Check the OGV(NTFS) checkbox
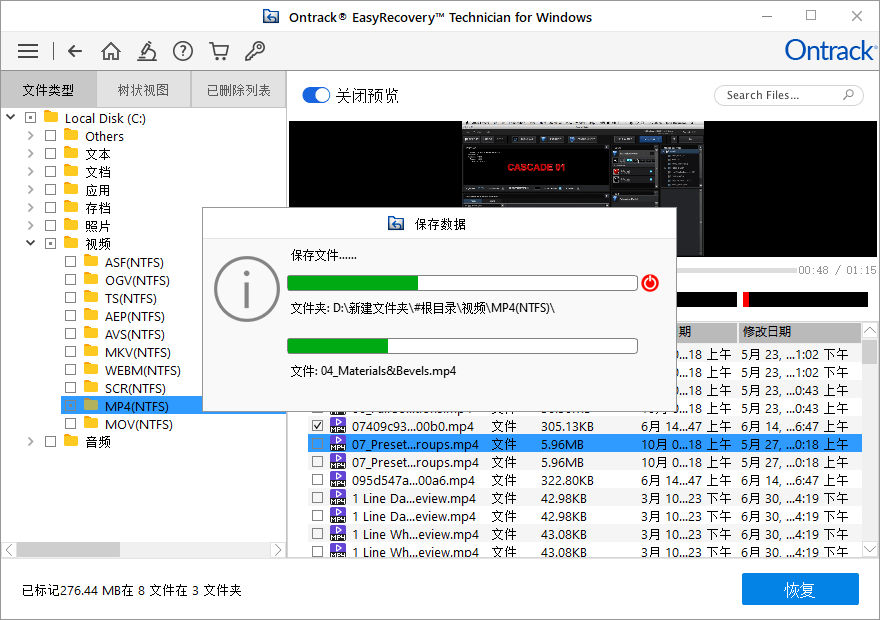Viewport: 880px width, 620px height. coord(71,279)
